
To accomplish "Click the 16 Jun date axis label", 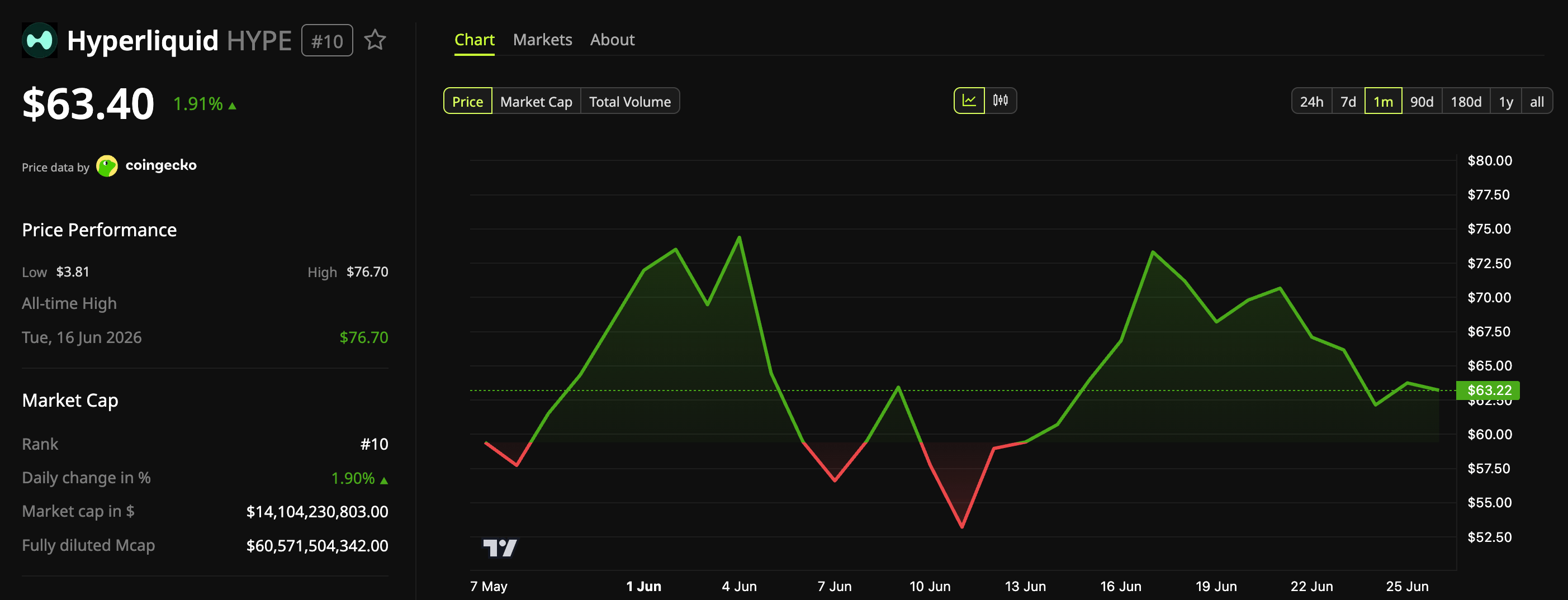I will [x=1121, y=587].
